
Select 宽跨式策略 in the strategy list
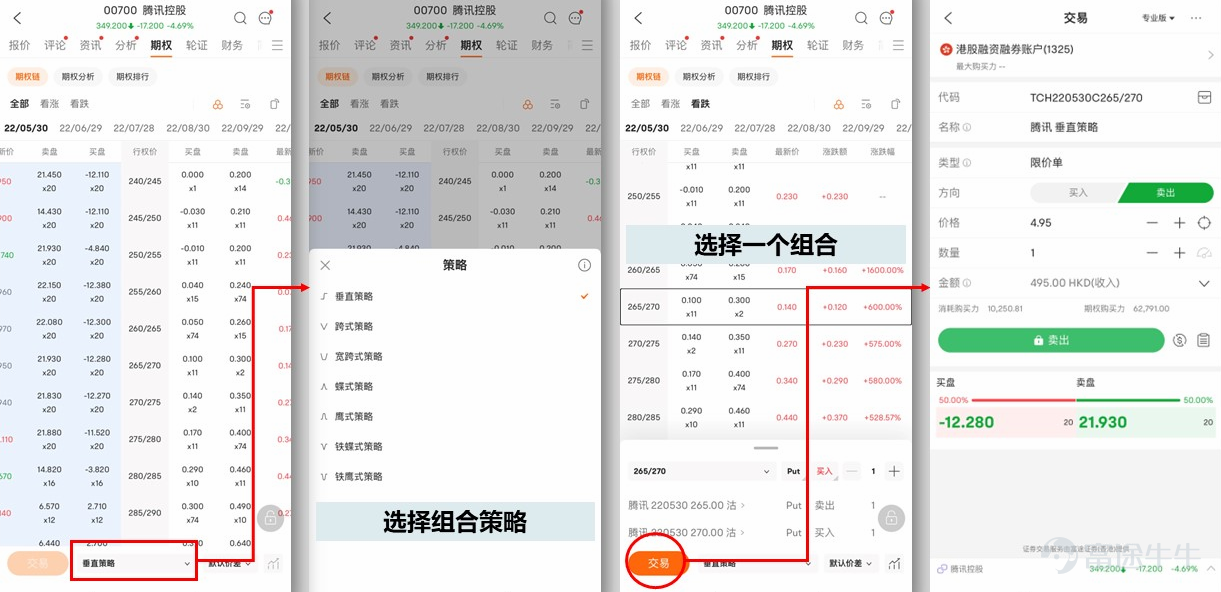[455, 356]
